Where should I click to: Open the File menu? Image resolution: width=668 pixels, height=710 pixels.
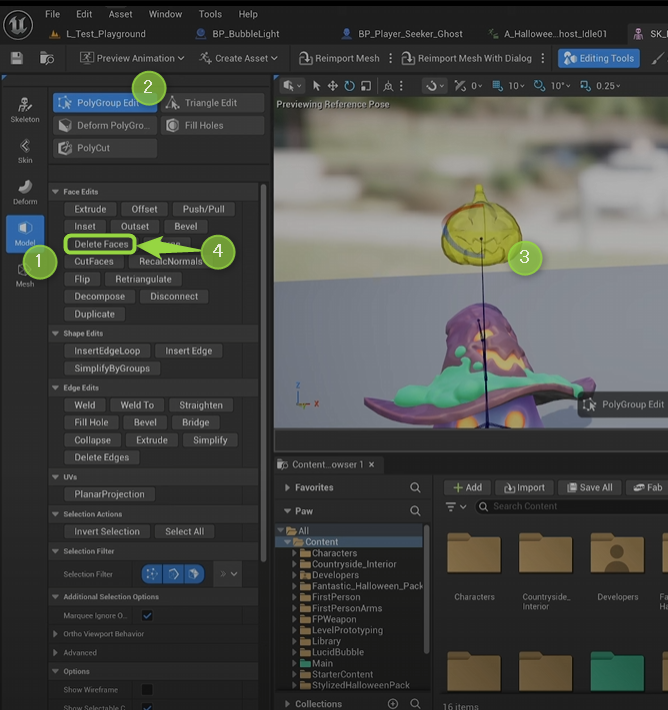tap(53, 14)
